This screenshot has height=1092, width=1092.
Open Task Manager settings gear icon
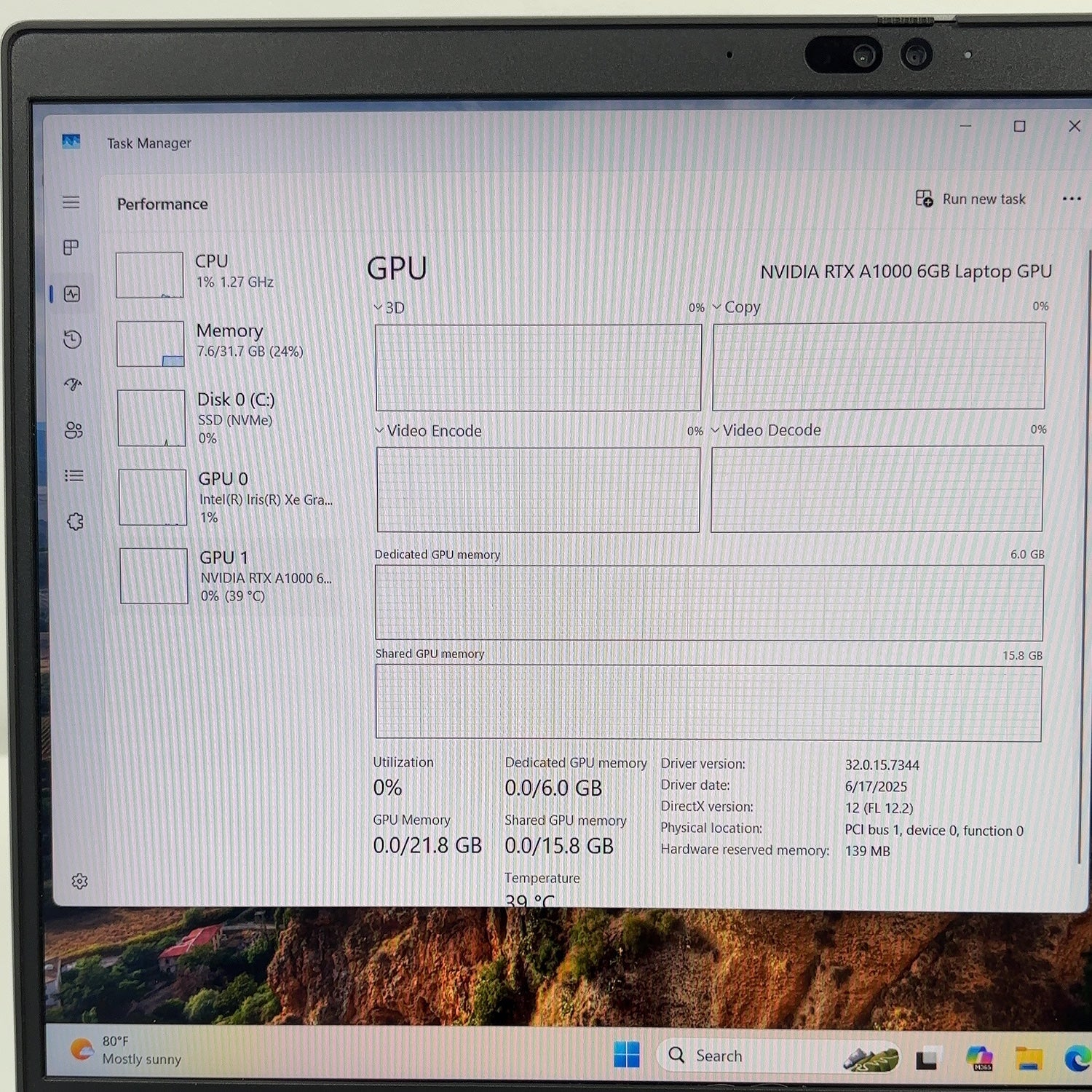(79, 882)
